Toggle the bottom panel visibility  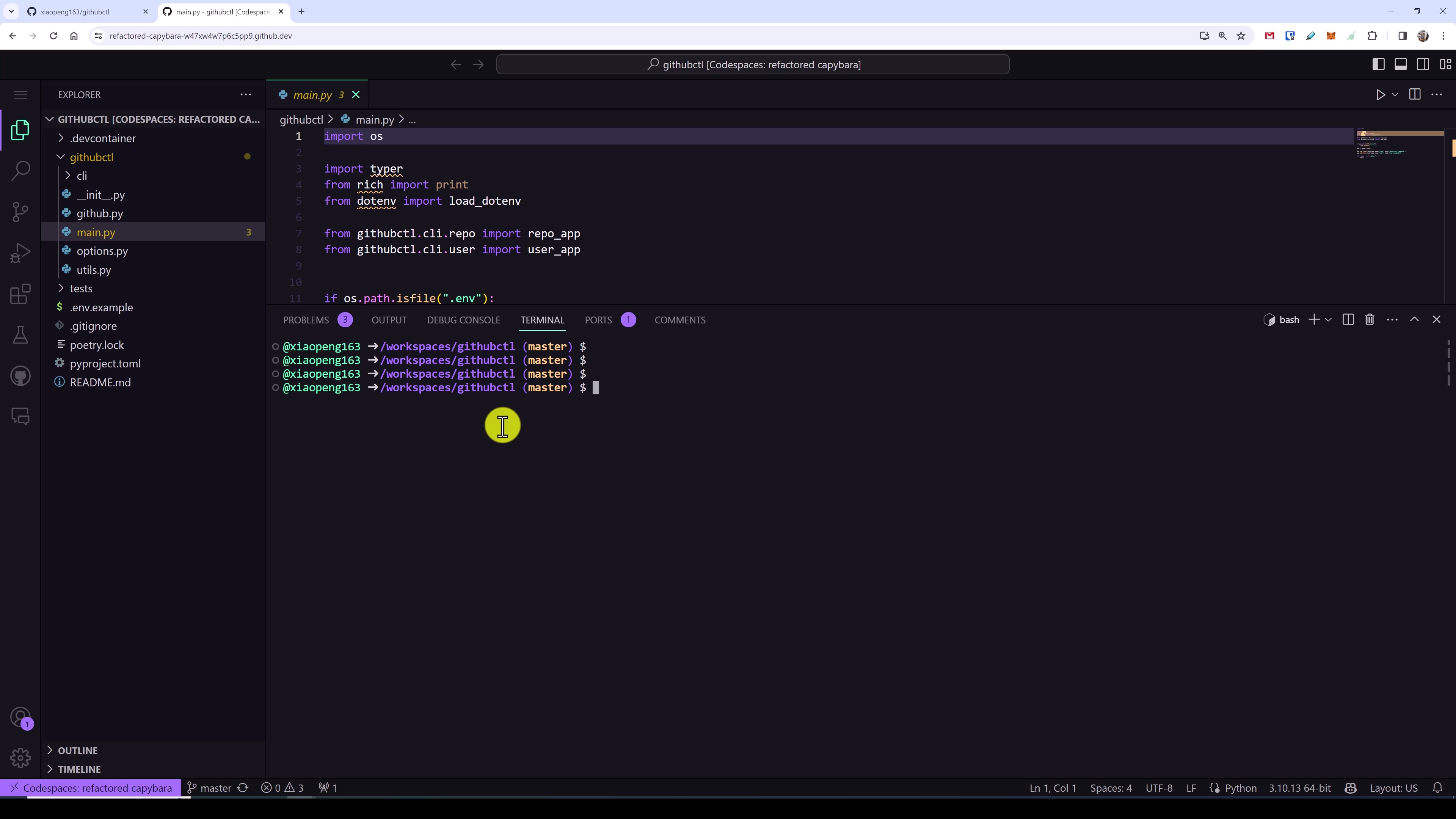click(x=1401, y=64)
